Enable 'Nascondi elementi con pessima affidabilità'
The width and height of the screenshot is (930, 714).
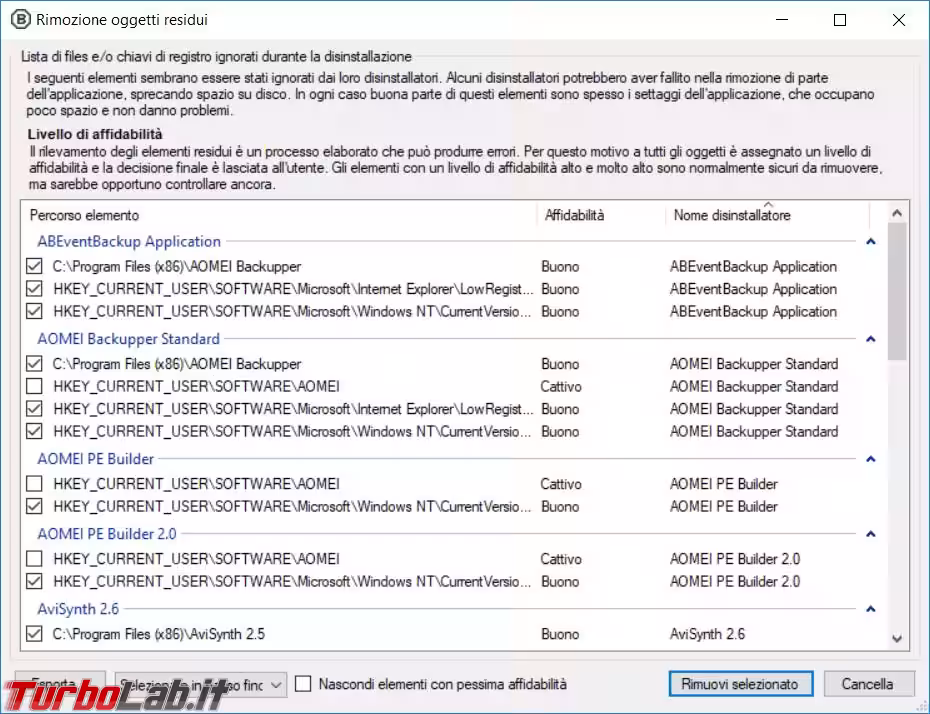(304, 684)
